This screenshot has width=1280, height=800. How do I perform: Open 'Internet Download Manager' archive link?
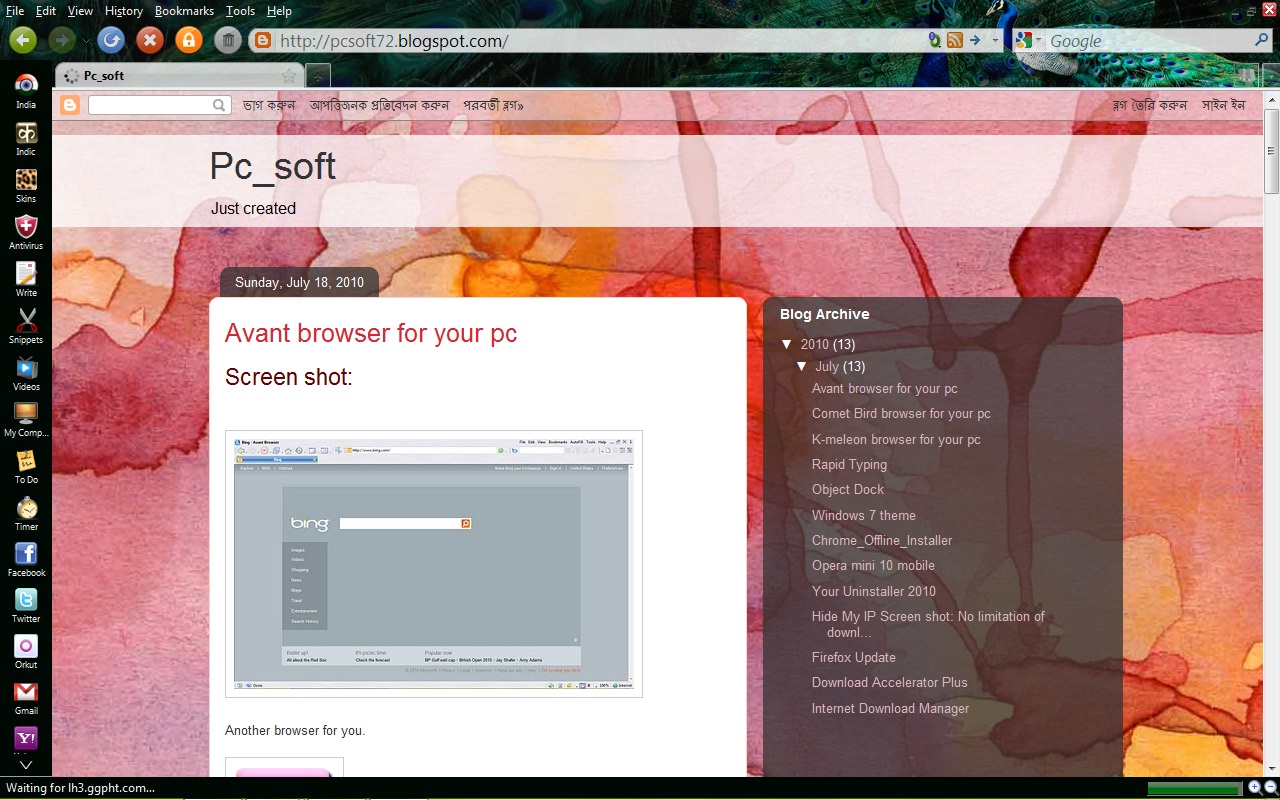[890, 708]
